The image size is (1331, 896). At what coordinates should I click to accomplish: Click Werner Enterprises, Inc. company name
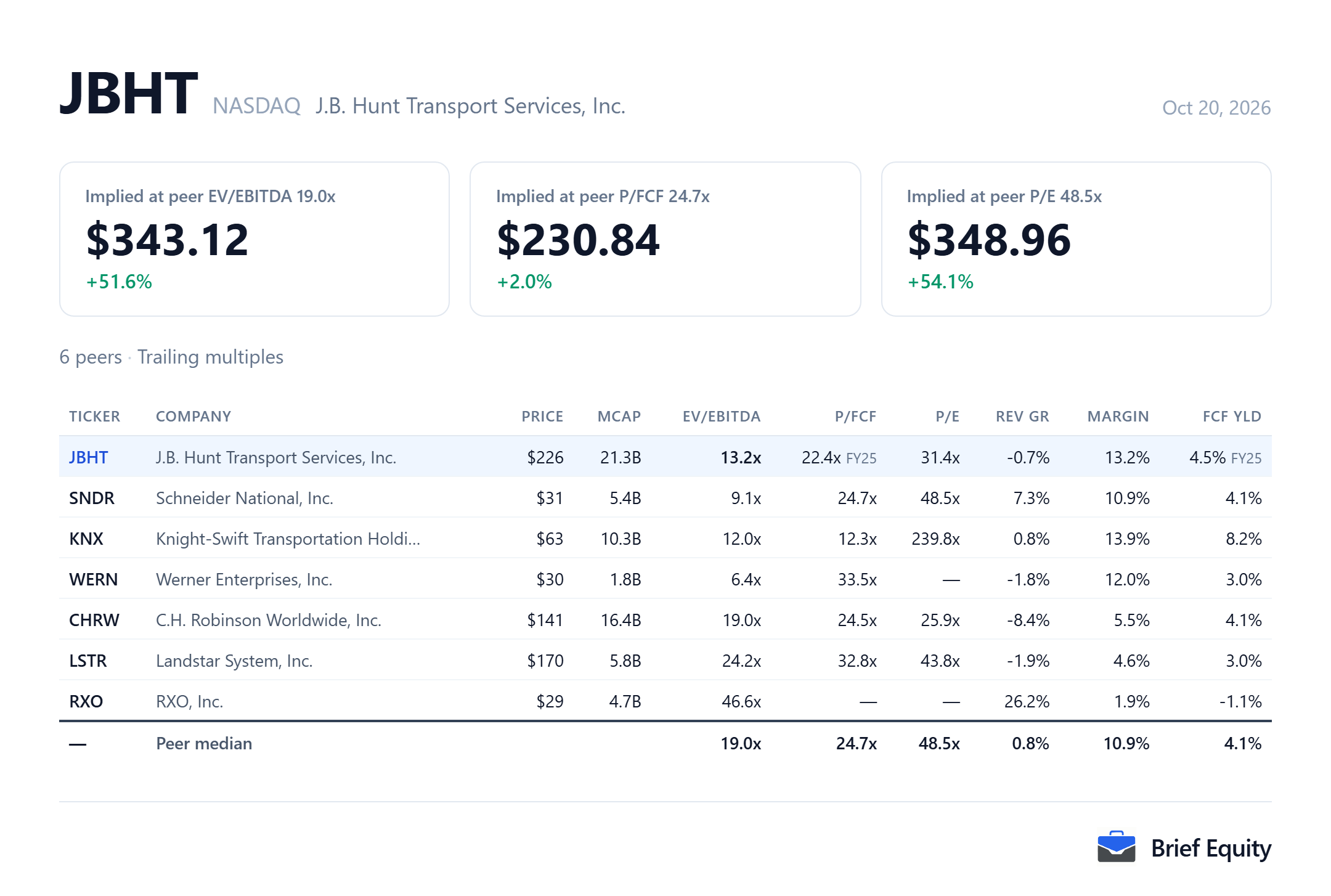(x=244, y=579)
